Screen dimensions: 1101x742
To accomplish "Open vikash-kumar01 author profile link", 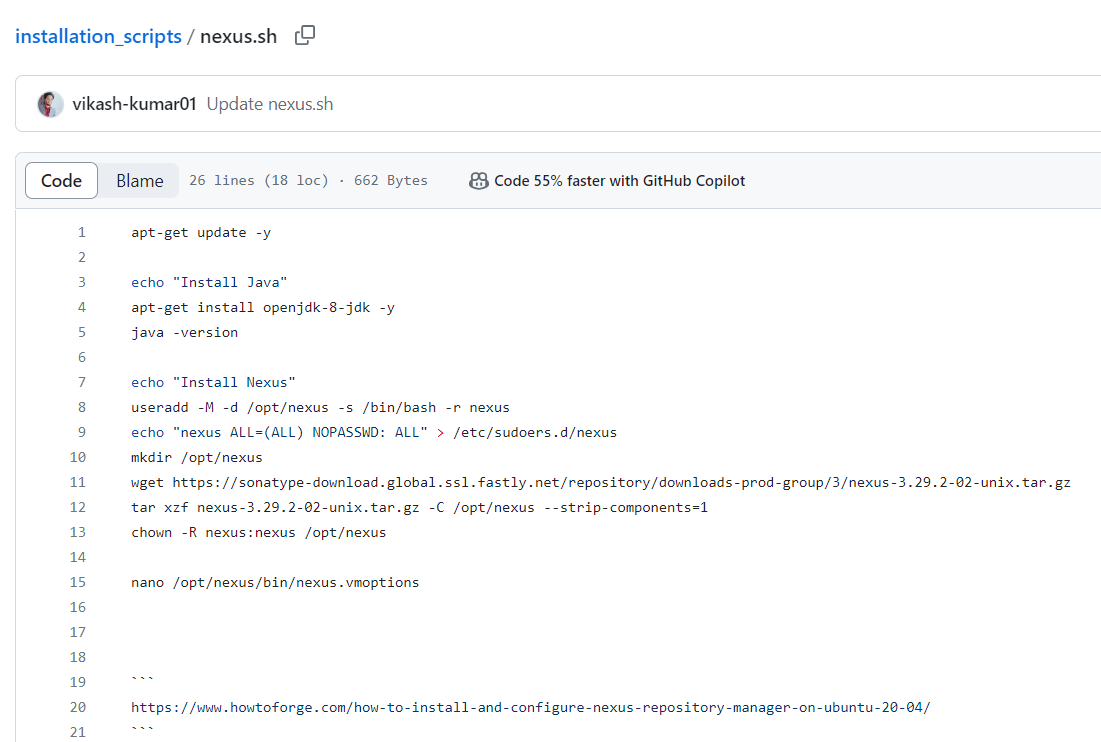I will (134, 104).
